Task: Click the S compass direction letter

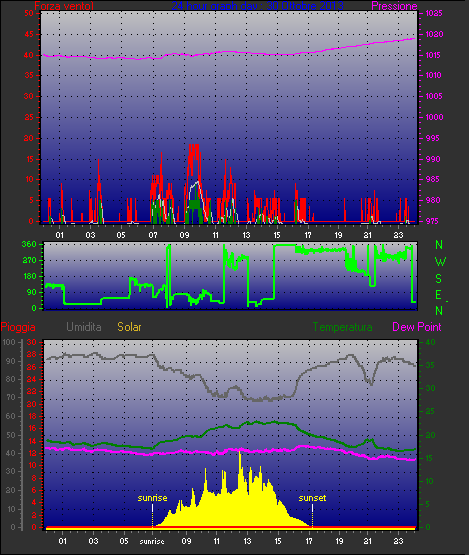Action: click(x=439, y=279)
